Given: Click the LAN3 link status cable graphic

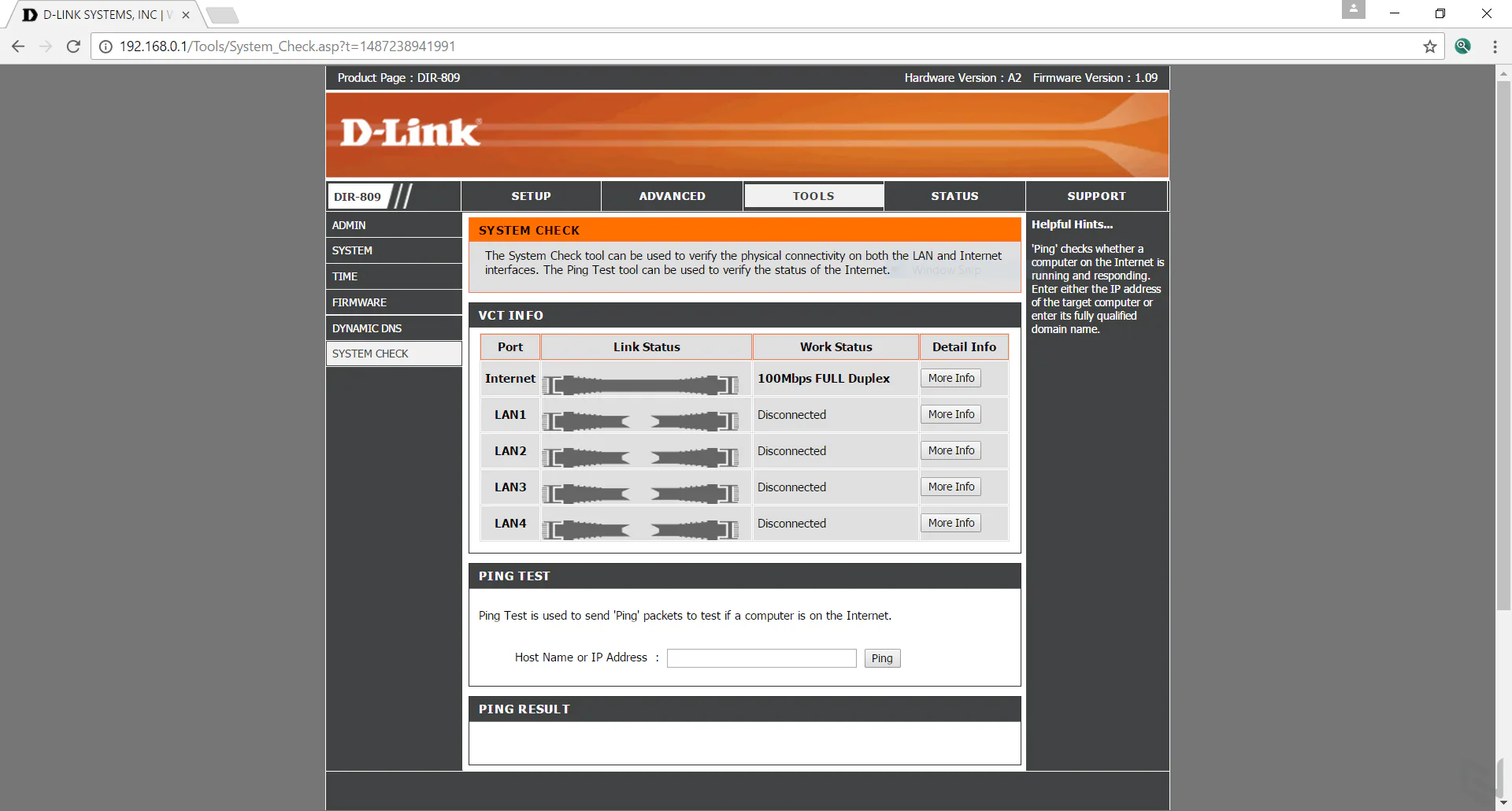Looking at the screenshot, I should 640,494.
